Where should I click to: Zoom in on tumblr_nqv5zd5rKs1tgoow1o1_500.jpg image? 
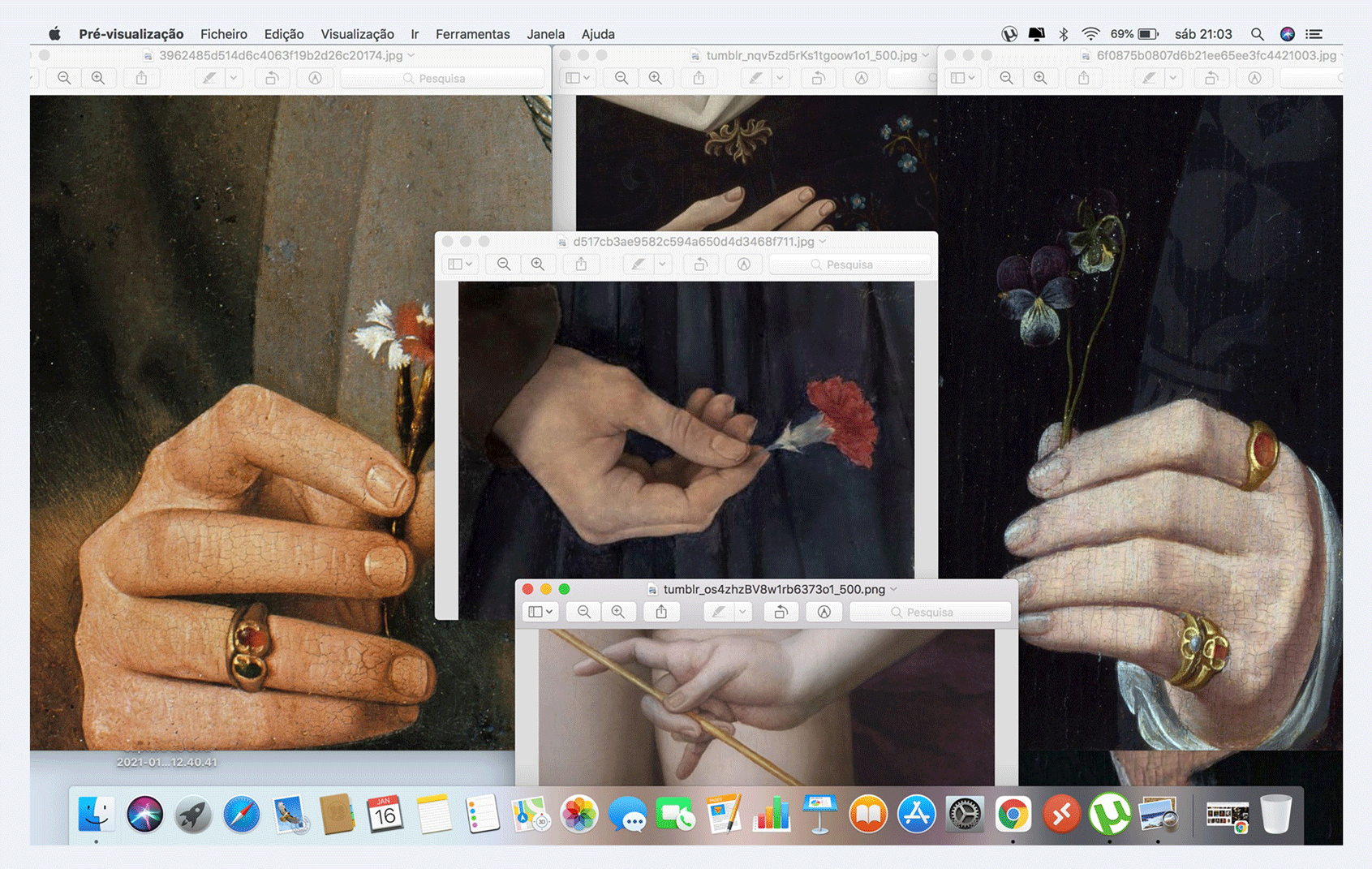point(656,78)
